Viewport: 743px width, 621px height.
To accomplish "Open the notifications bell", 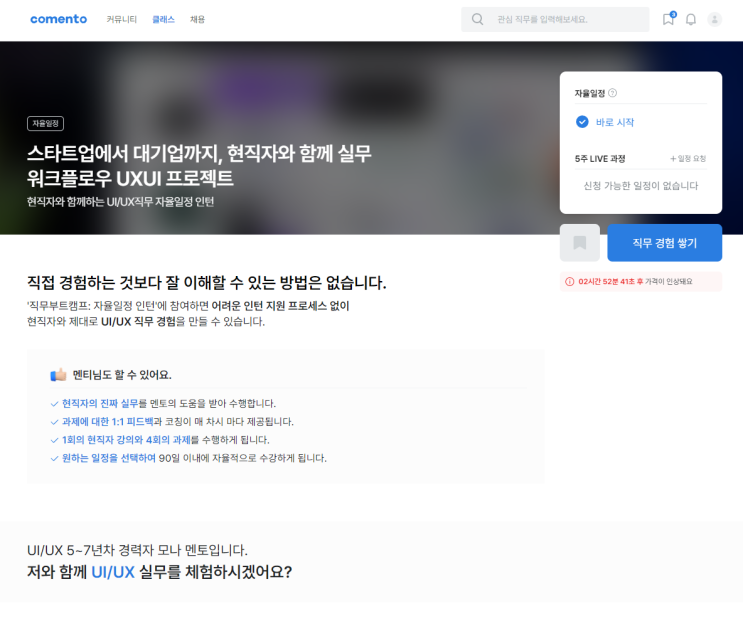I will 690,19.
